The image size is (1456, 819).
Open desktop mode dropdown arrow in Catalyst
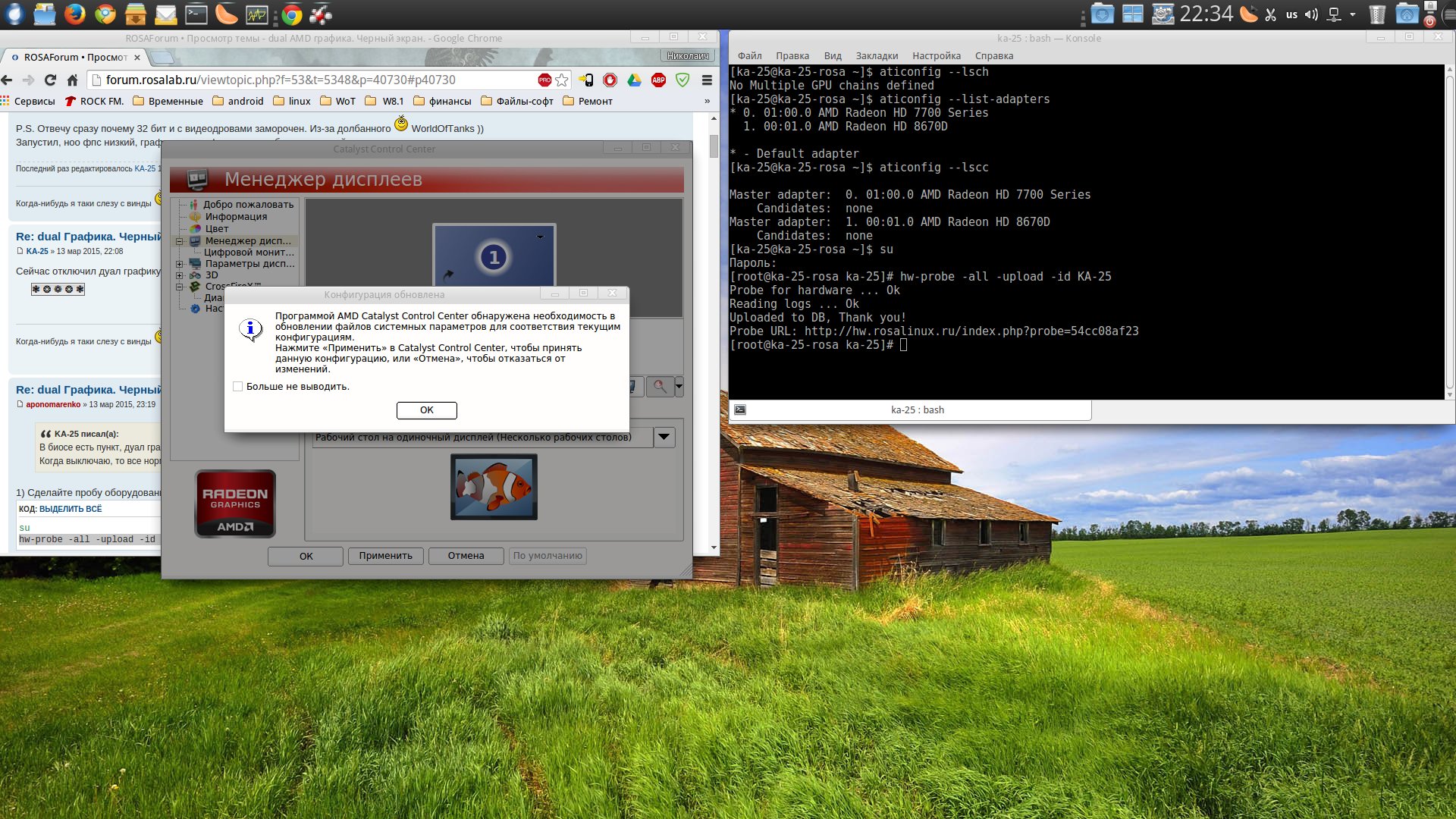[x=664, y=437]
